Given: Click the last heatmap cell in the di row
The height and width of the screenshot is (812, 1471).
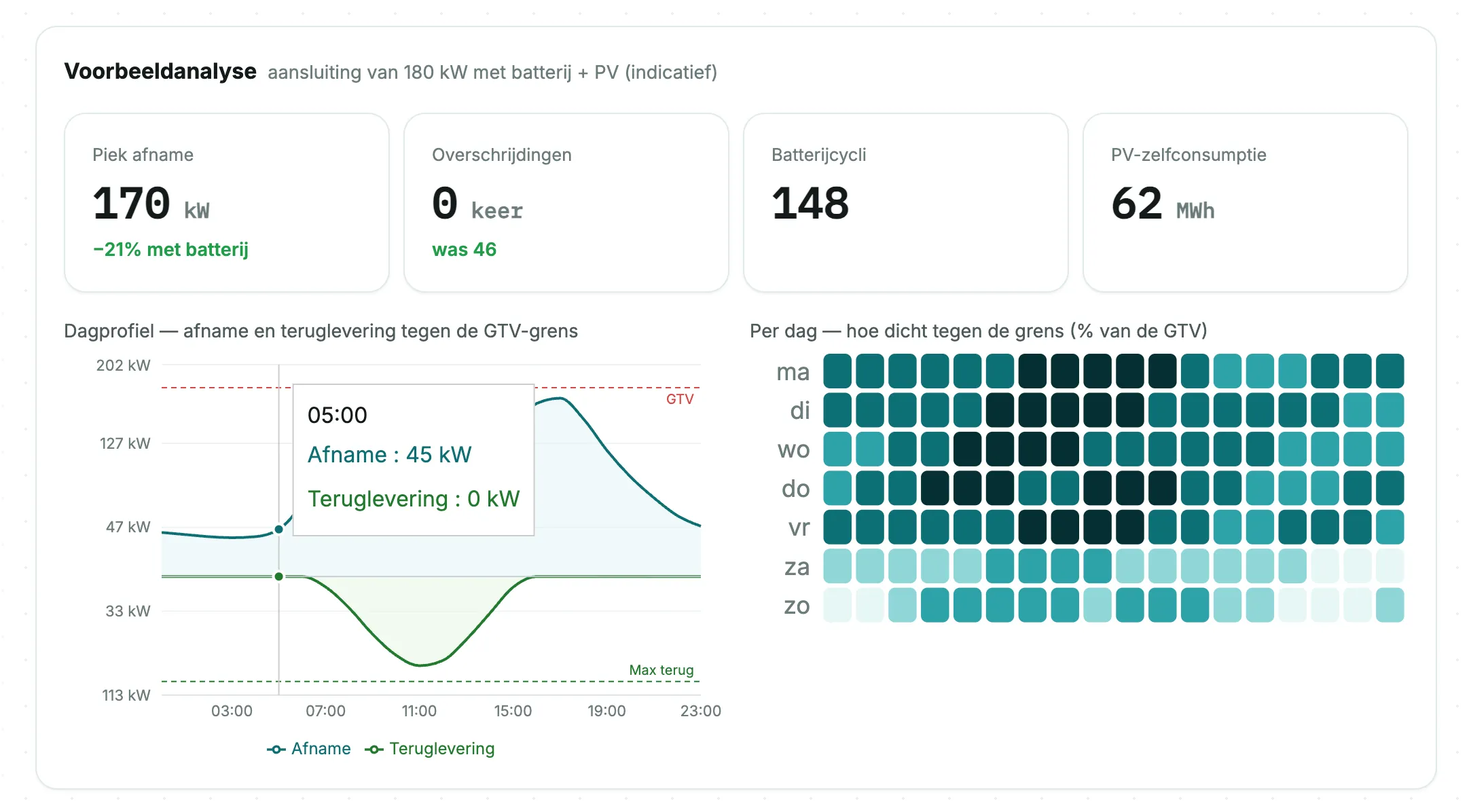Looking at the screenshot, I should click(x=1390, y=410).
